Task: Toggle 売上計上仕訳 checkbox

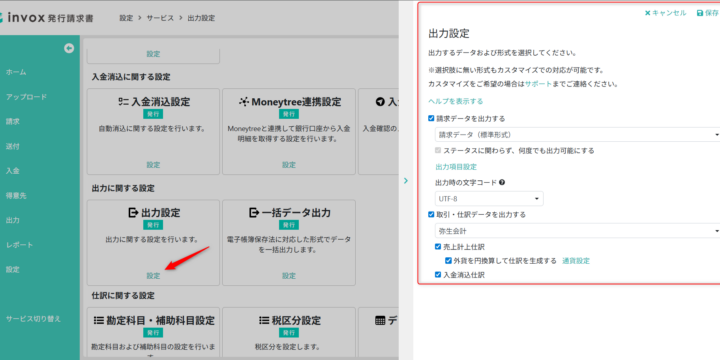Action: (x=438, y=247)
